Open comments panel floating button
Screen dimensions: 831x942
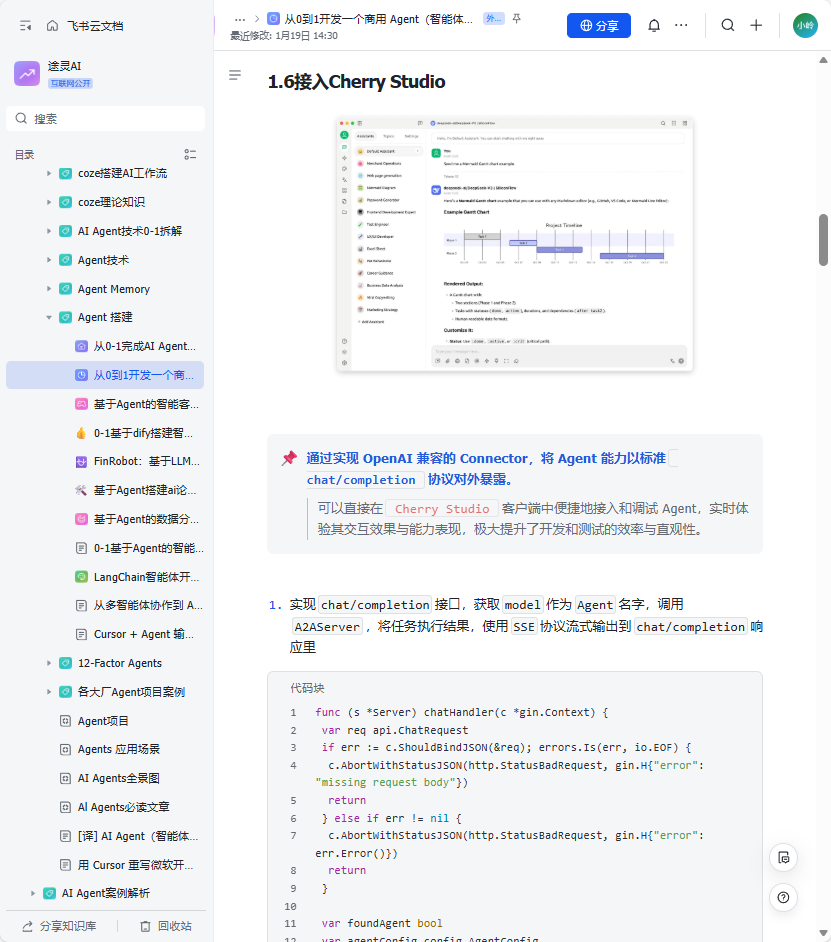point(784,857)
